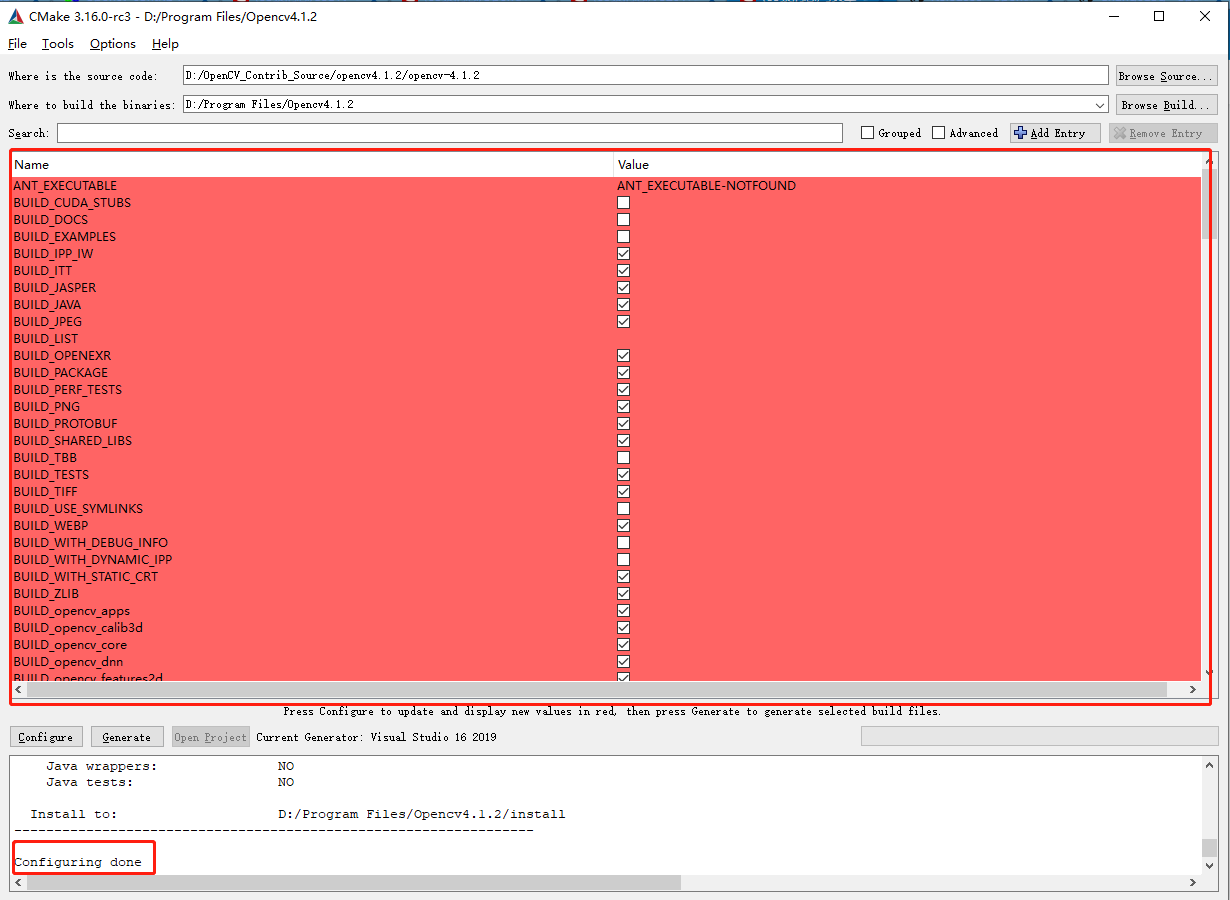Enable the BUILD_DOCS checkbox
The width and height of the screenshot is (1230, 900).
[x=623, y=219]
